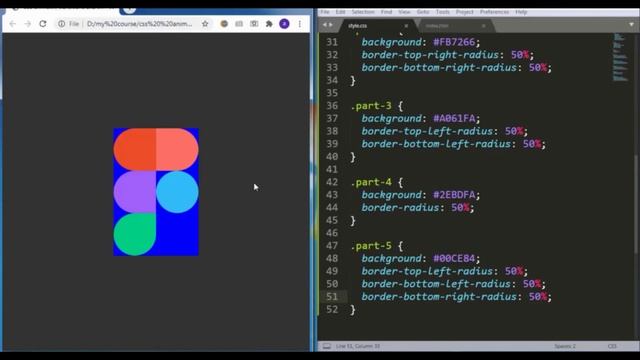This screenshot has height=360, width=640.
Task: Click the border-radius property on line 44
Action: tap(400, 208)
